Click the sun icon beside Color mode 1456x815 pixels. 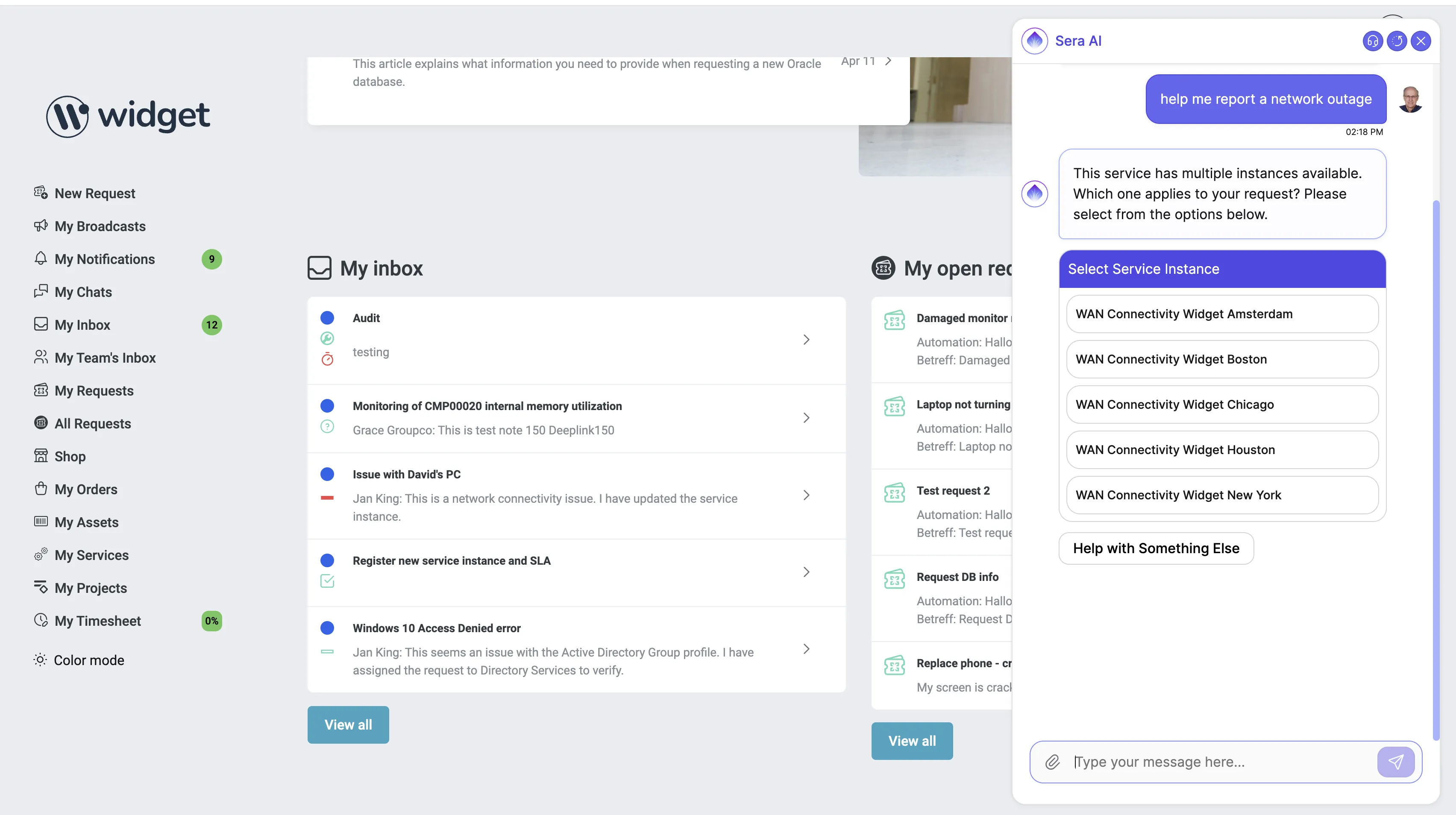coord(40,660)
